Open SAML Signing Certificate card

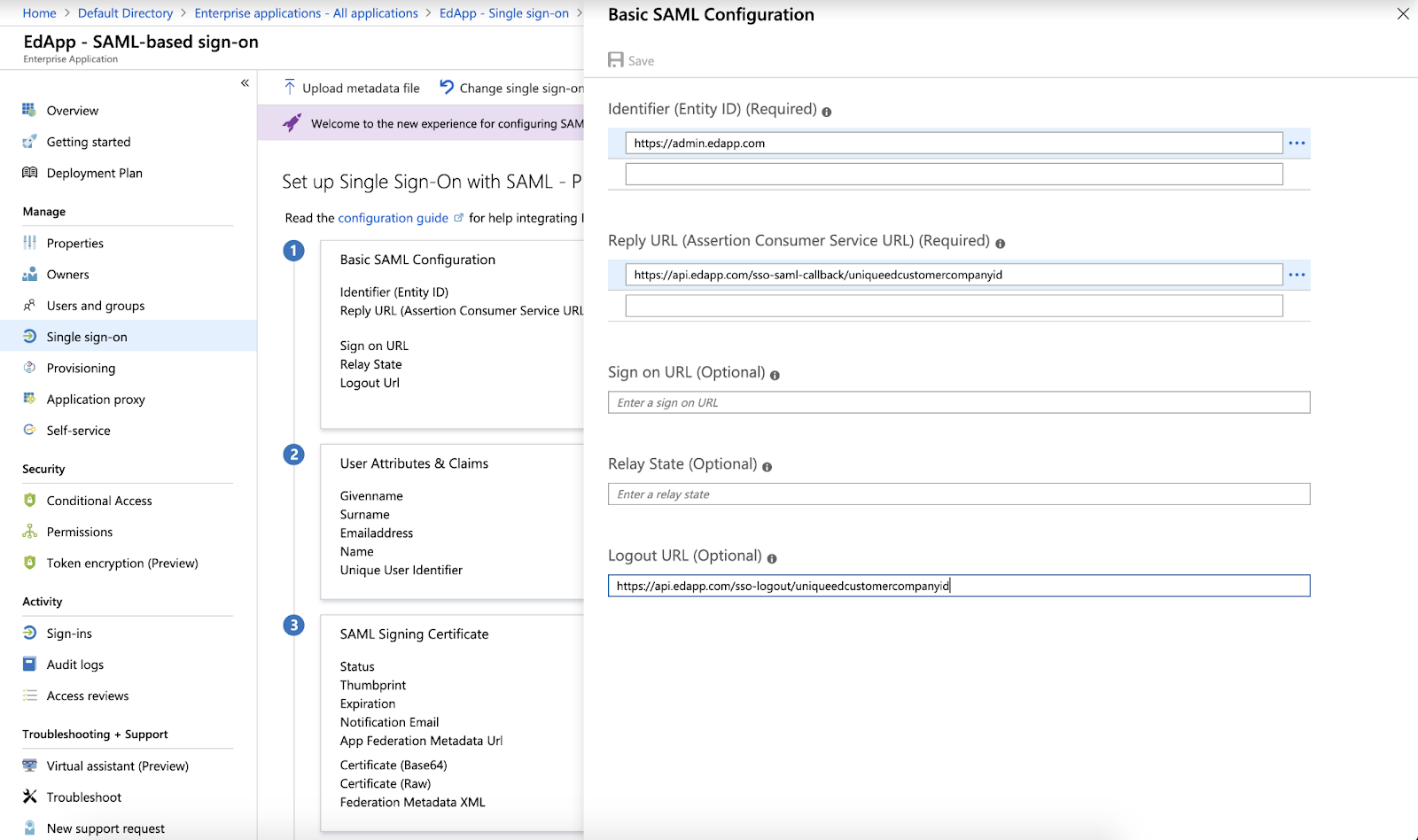tap(452, 723)
